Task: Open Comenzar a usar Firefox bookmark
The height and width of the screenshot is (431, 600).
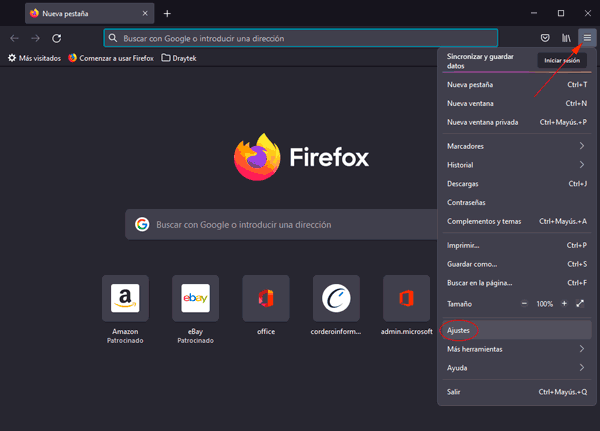Action: 111,58
